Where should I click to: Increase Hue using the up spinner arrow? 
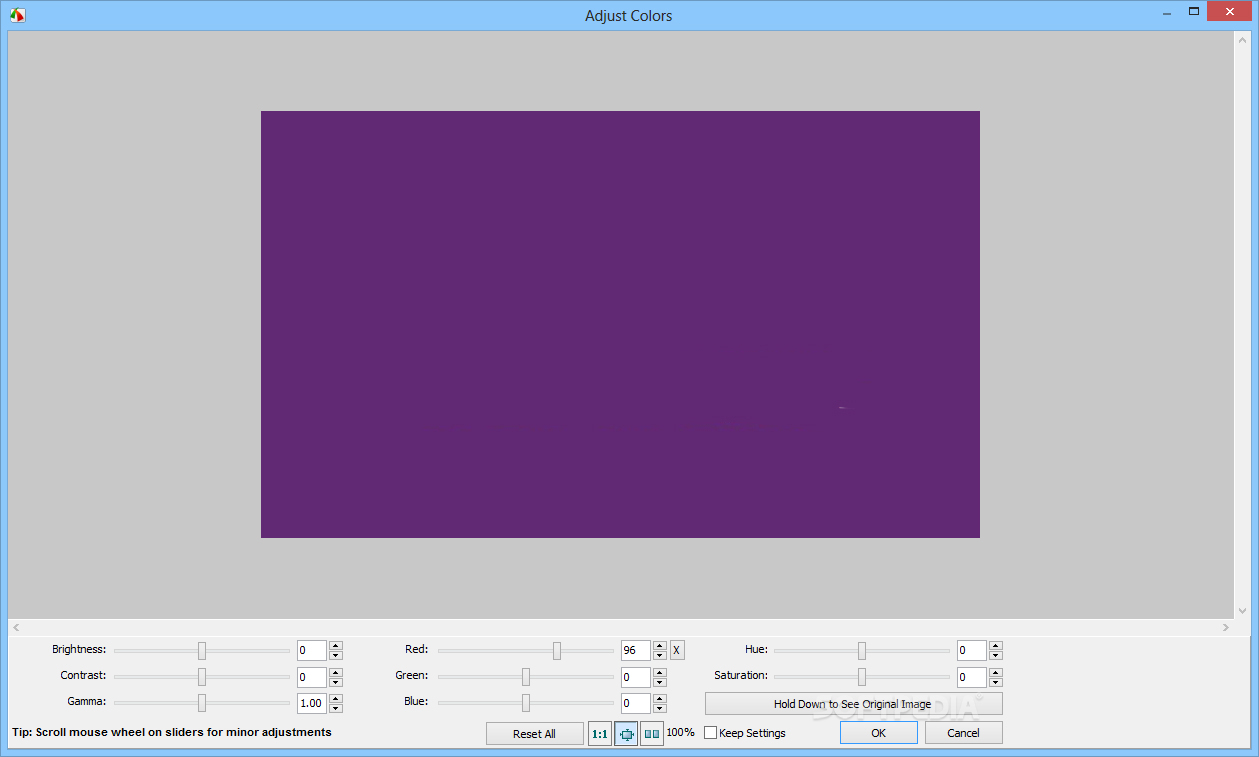click(996, 645)
